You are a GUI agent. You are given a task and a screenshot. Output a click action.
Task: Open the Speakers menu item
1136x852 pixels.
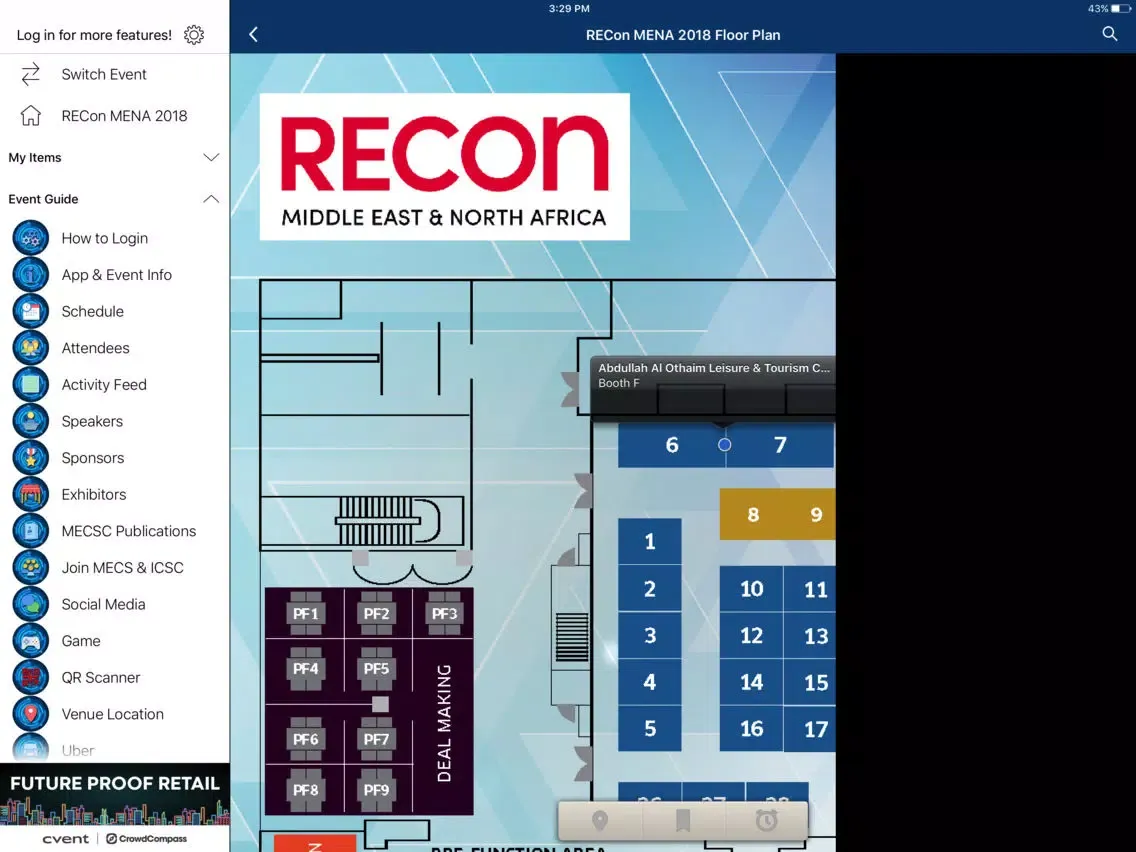tap(114, 421)
